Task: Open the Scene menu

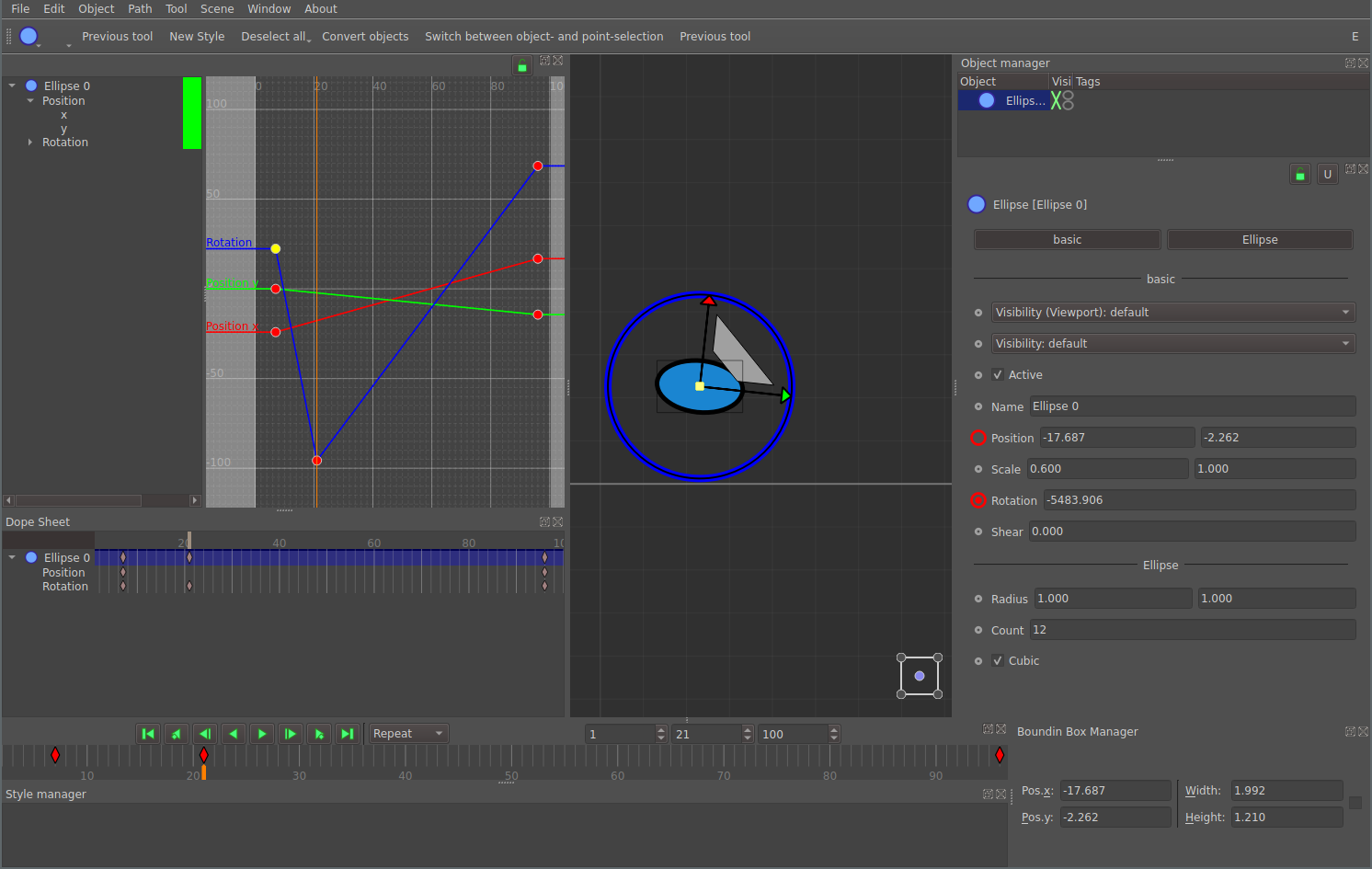Action: coord(217,8)
